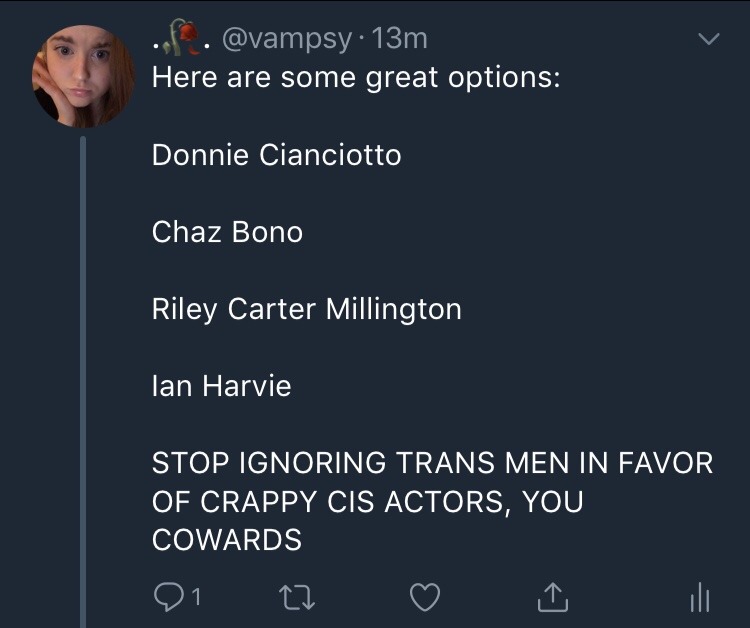Select the name Donnie Cianciotto
This screenshot has height=628, width=750.
pos(276,155)
